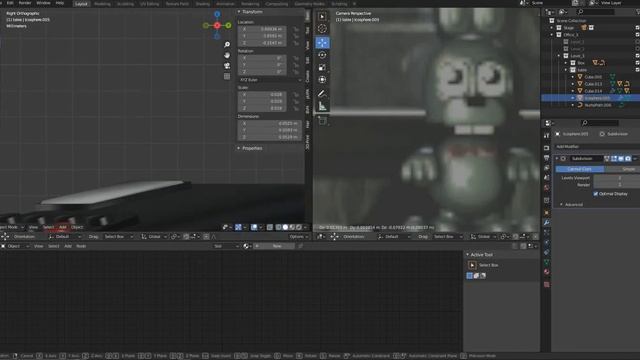Toggle lock on Rotation X value
The image size is (640, 360).
pos(296,58)
